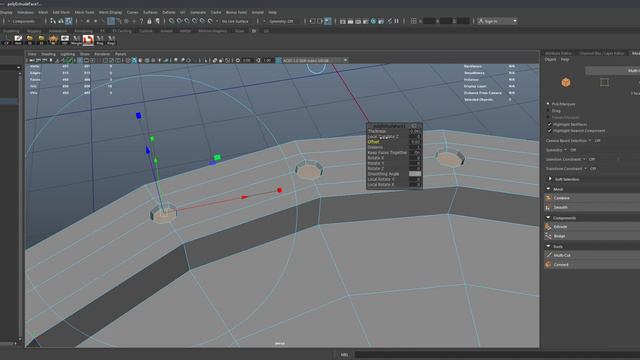Switch to the Attribute Editor tab

[558, 53]
